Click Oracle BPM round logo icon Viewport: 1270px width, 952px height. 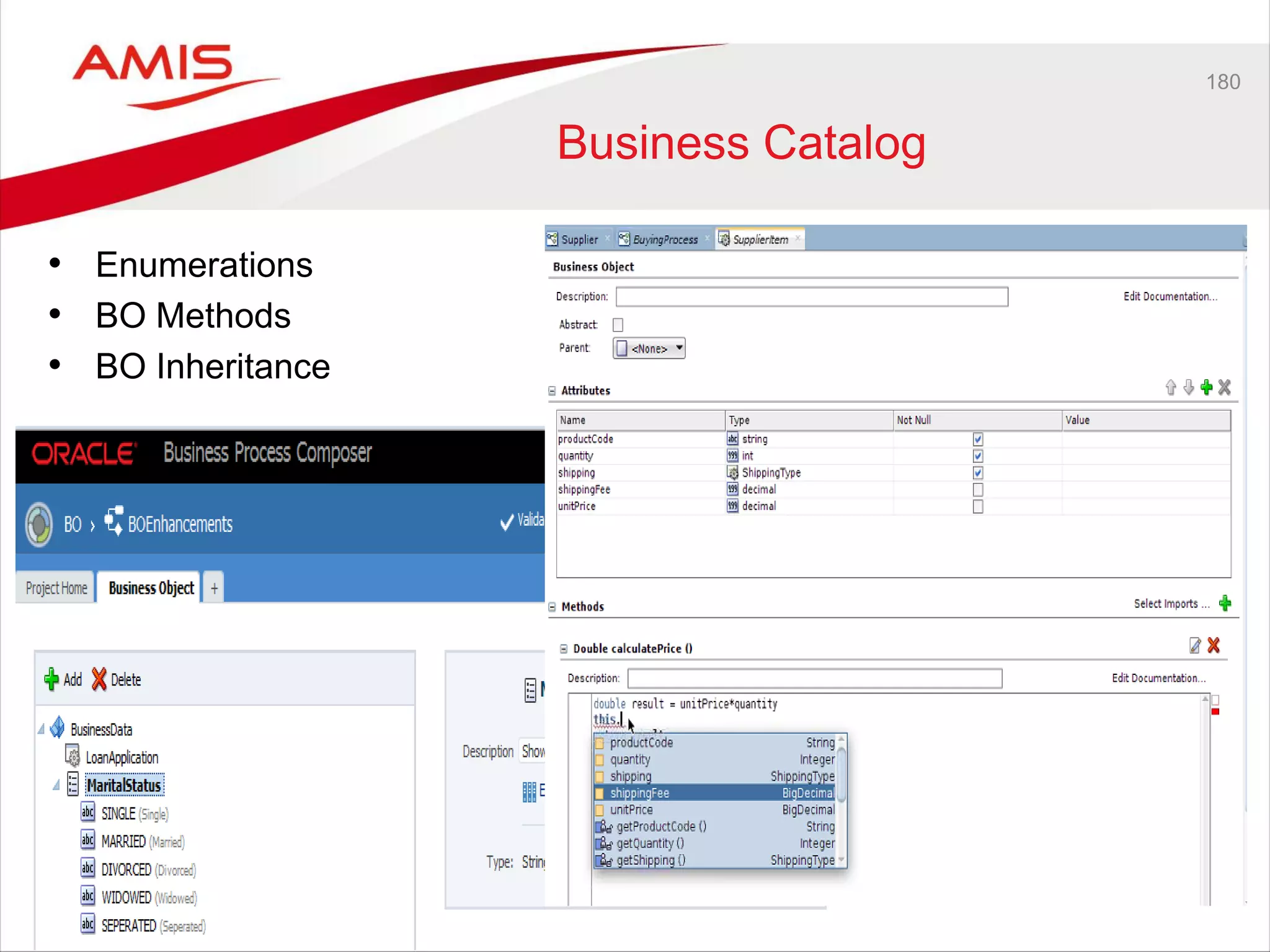39,524
